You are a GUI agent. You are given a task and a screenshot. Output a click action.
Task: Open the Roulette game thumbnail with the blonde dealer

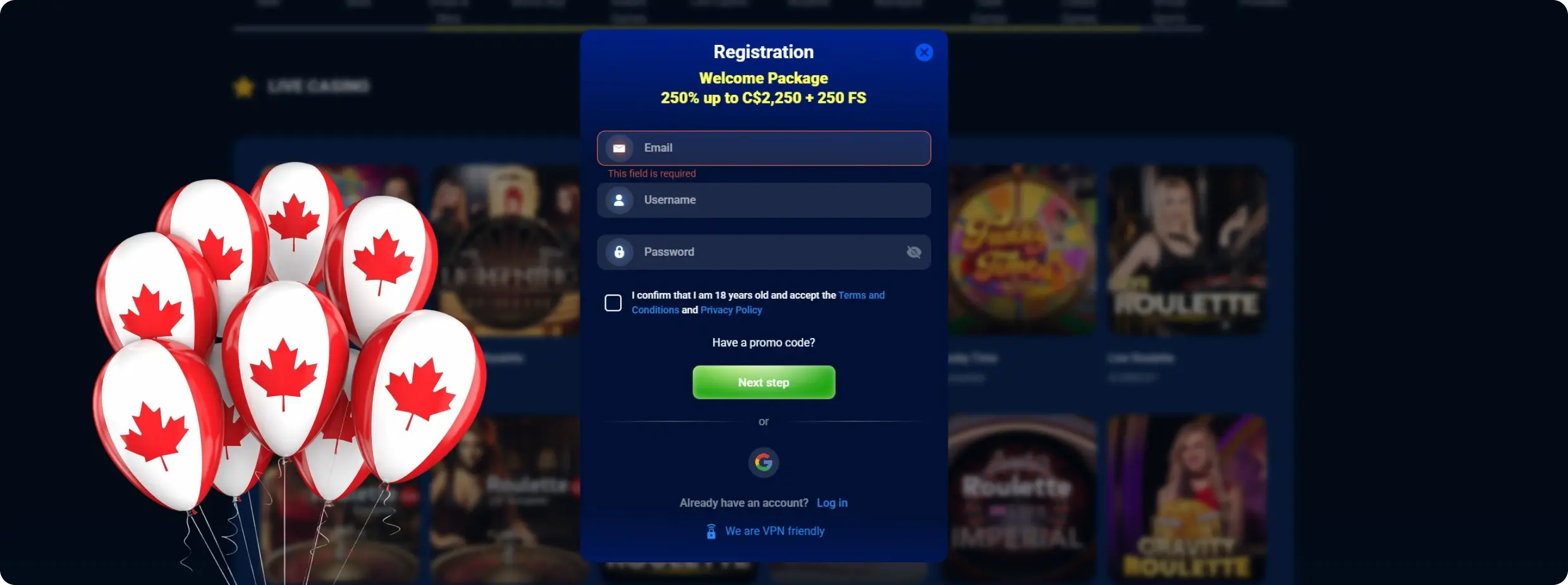(x=1187, y=250)
